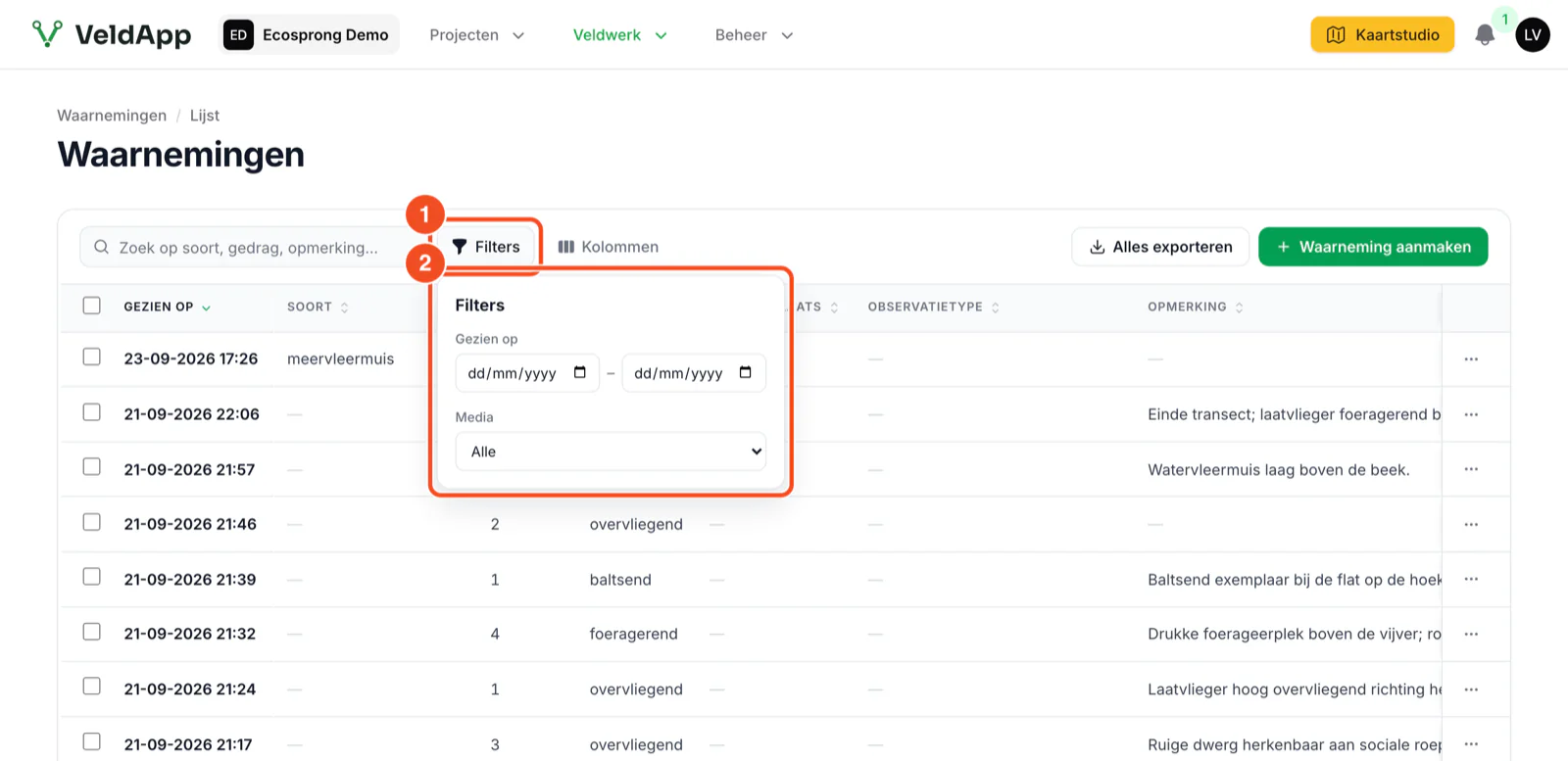
Task: Click Alles exporteren
Action: 1160,247
